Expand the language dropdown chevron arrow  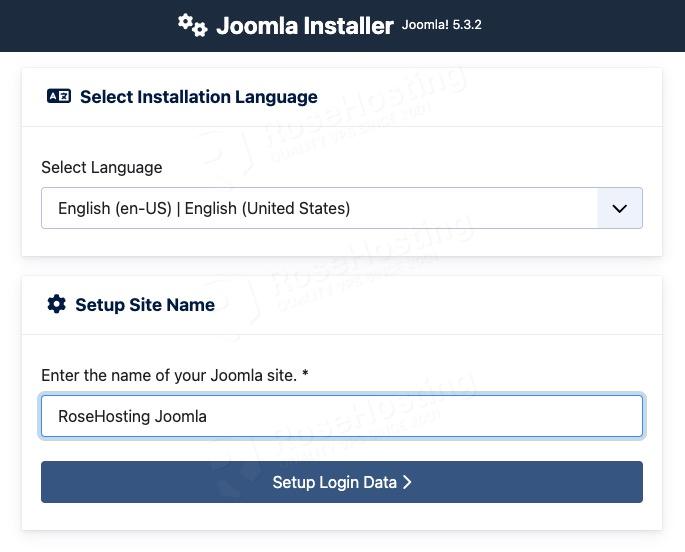(x=619, y=209)
